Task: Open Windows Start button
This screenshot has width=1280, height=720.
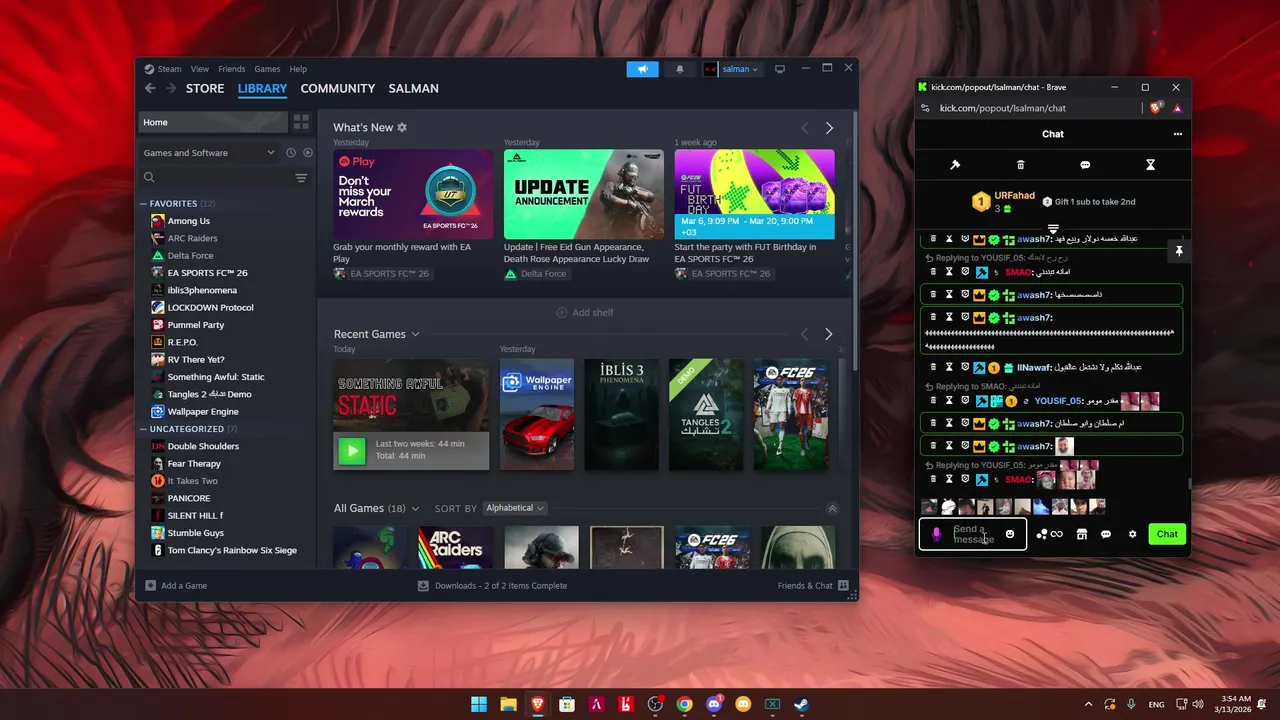Action: click(479, 704)
